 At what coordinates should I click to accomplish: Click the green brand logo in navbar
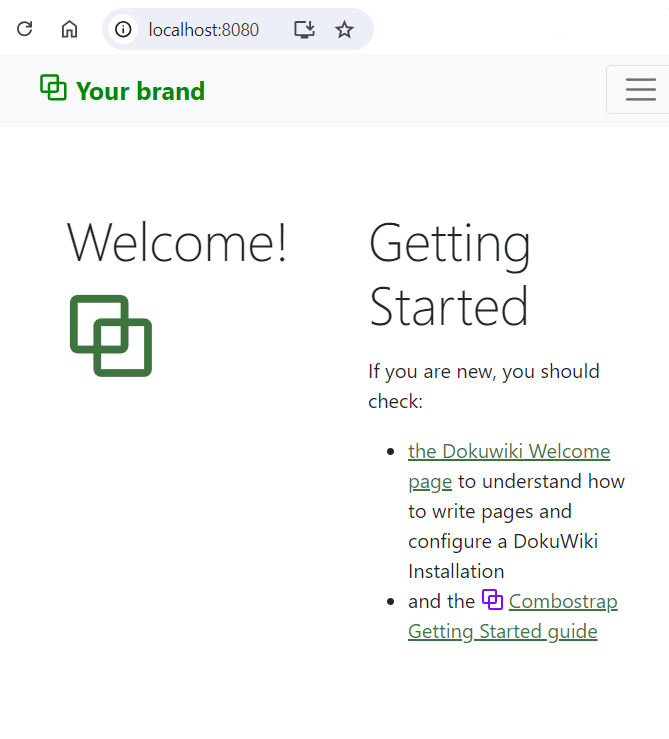(x=53, y=88)
